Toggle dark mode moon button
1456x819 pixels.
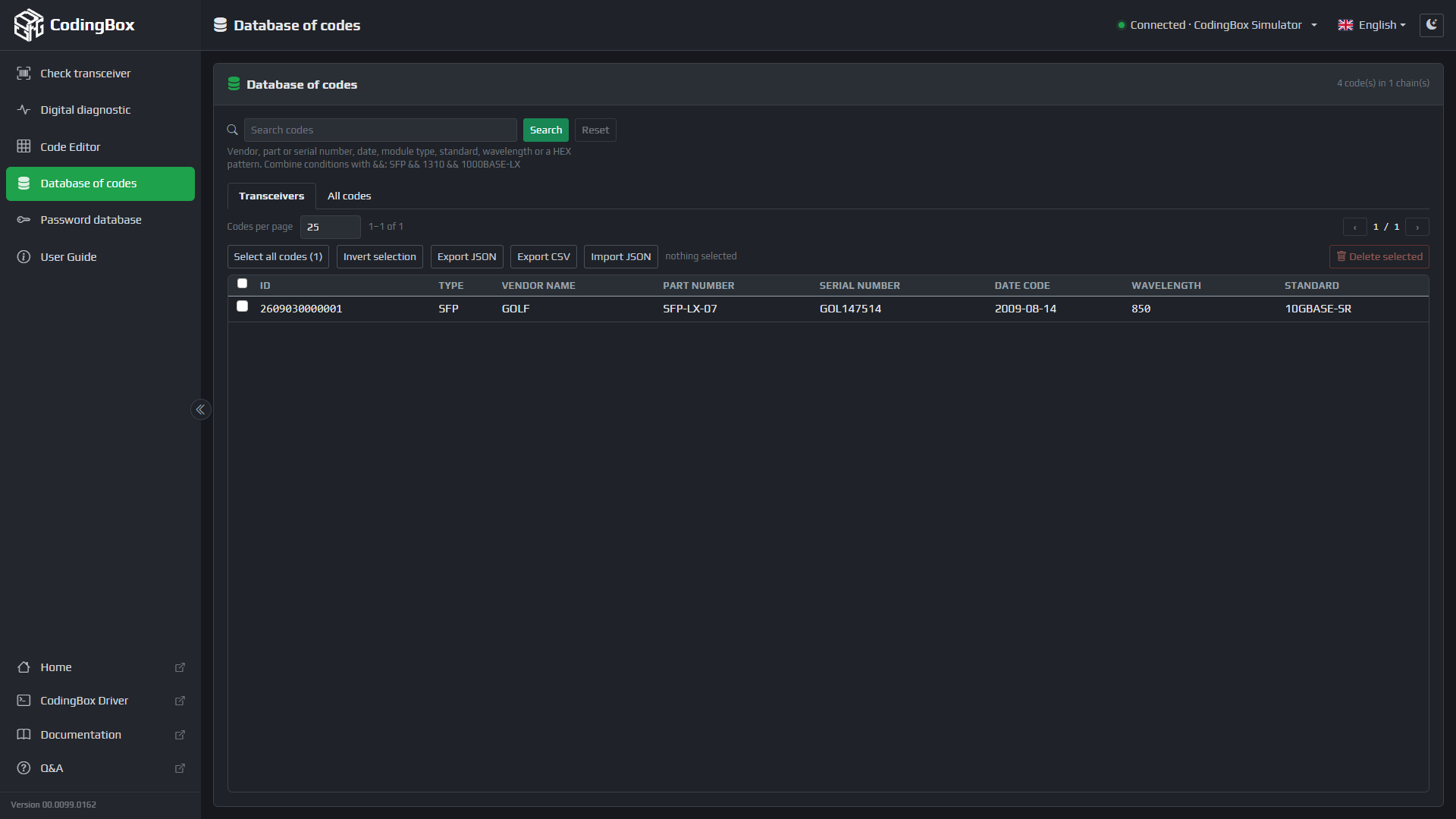tap(1431, 25)
